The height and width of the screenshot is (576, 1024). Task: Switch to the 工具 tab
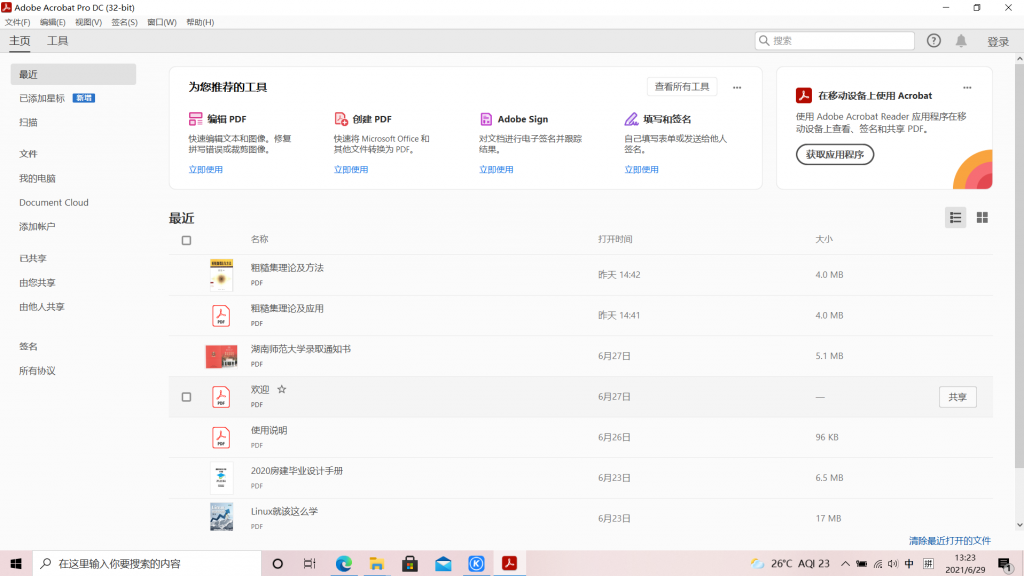[x=57, y=40]
